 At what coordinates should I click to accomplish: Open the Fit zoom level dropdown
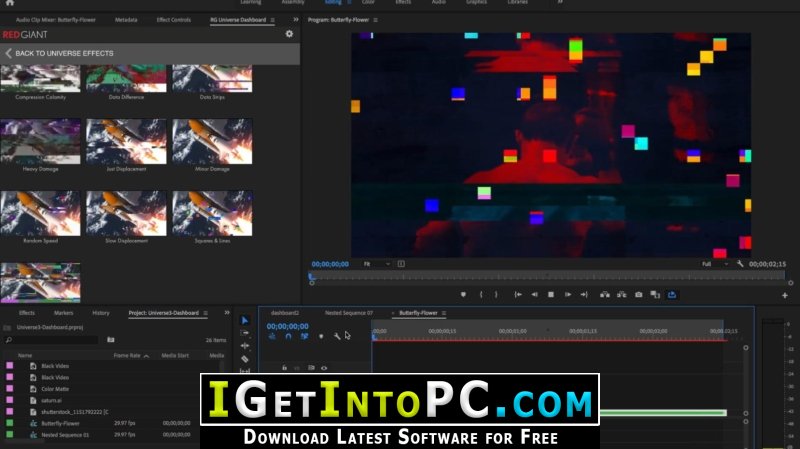point(377,264)
